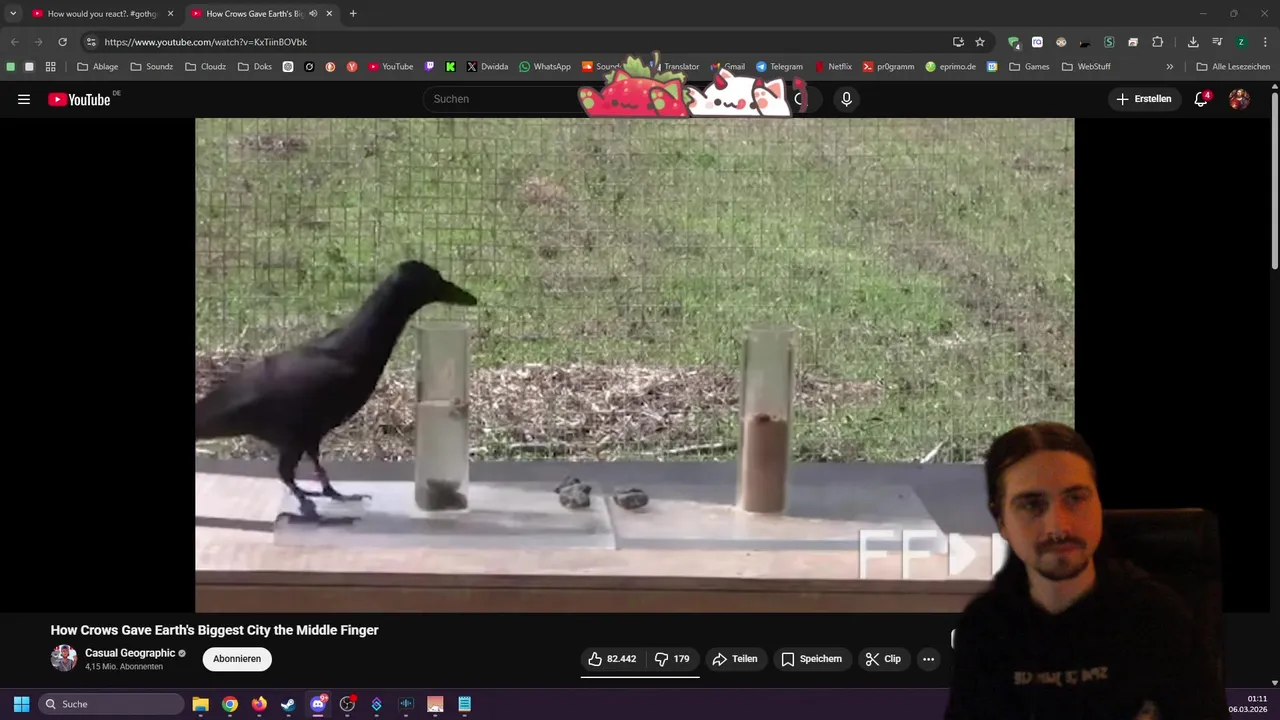Screen dimensions: 1280x720
Task: Mute tab via speaker icon on Crows tab
Action: 313,14
